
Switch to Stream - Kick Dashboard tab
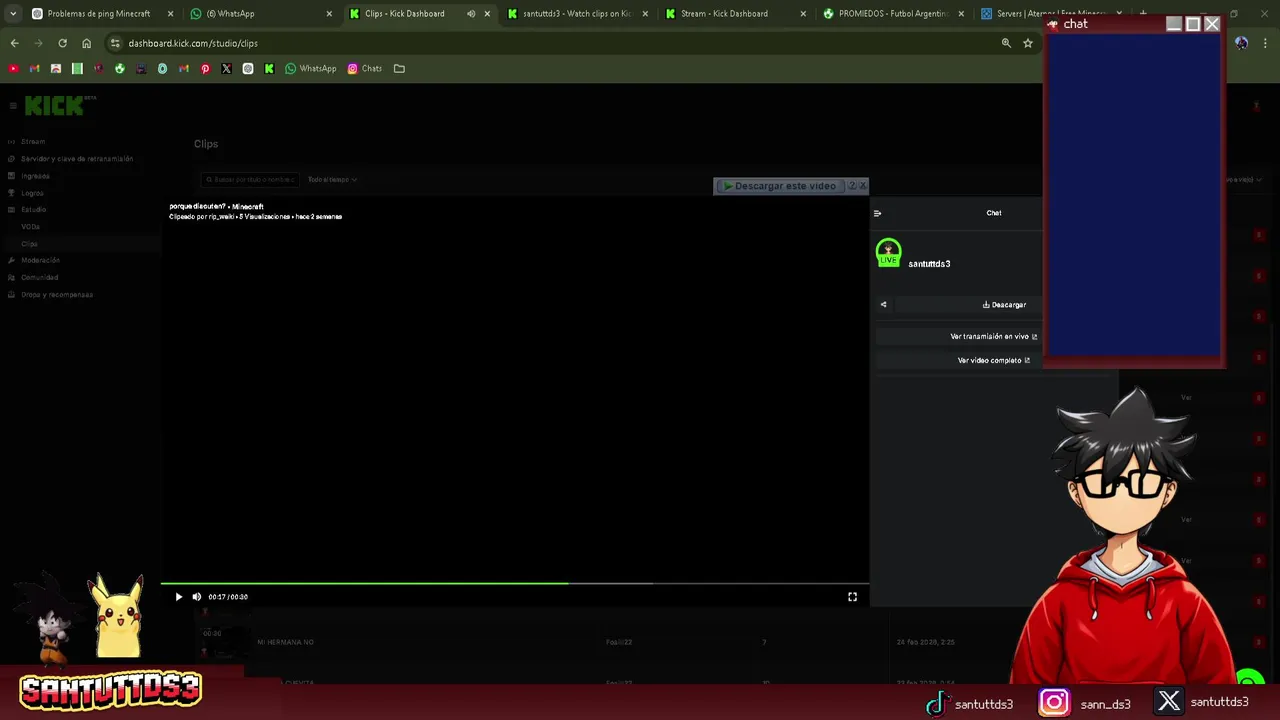[x=735, y=14]
